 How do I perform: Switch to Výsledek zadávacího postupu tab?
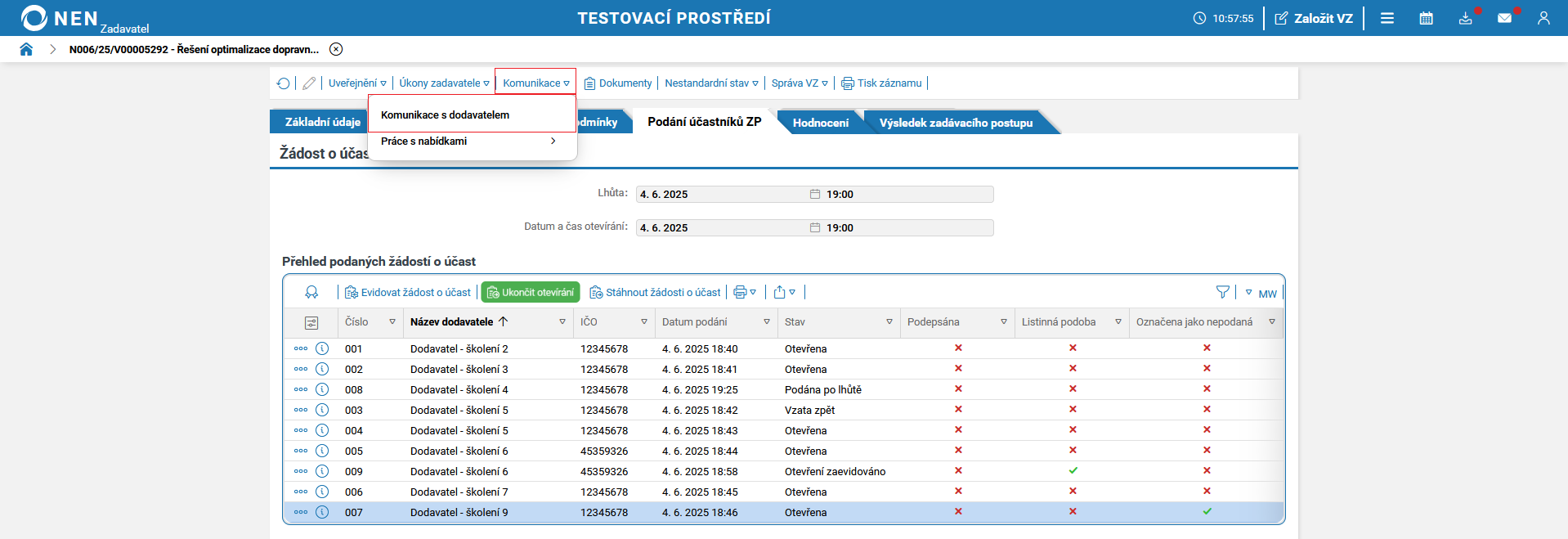click(x=956, y=123)
